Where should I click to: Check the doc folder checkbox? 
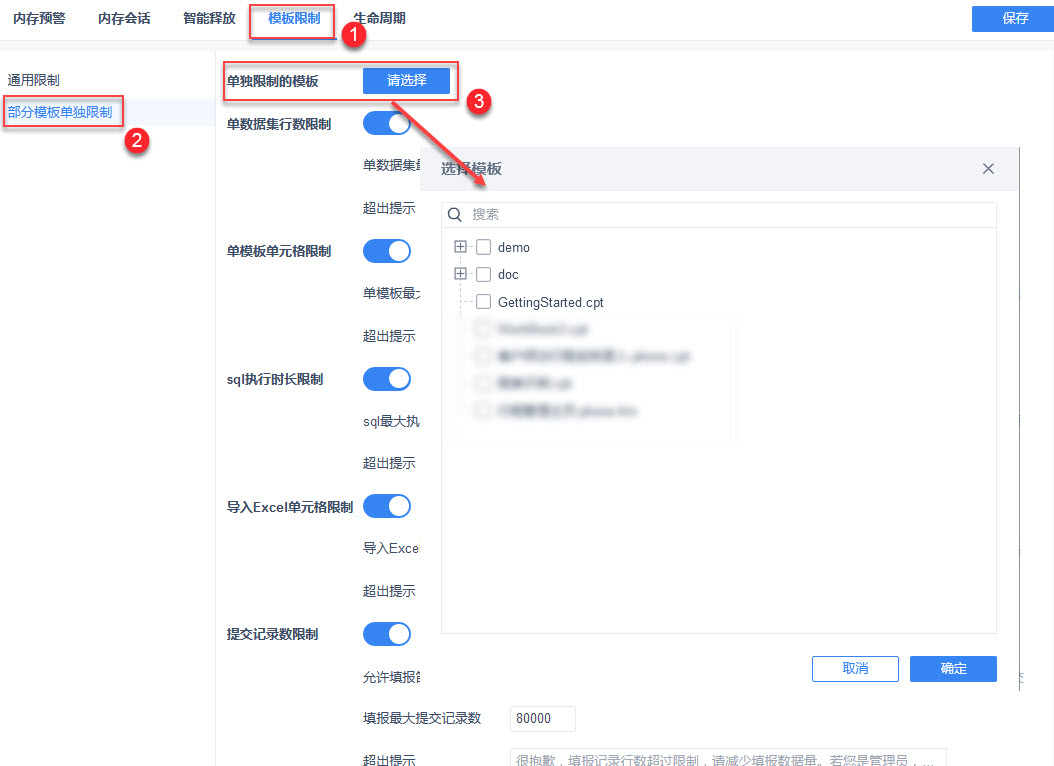tap(483, 274)
